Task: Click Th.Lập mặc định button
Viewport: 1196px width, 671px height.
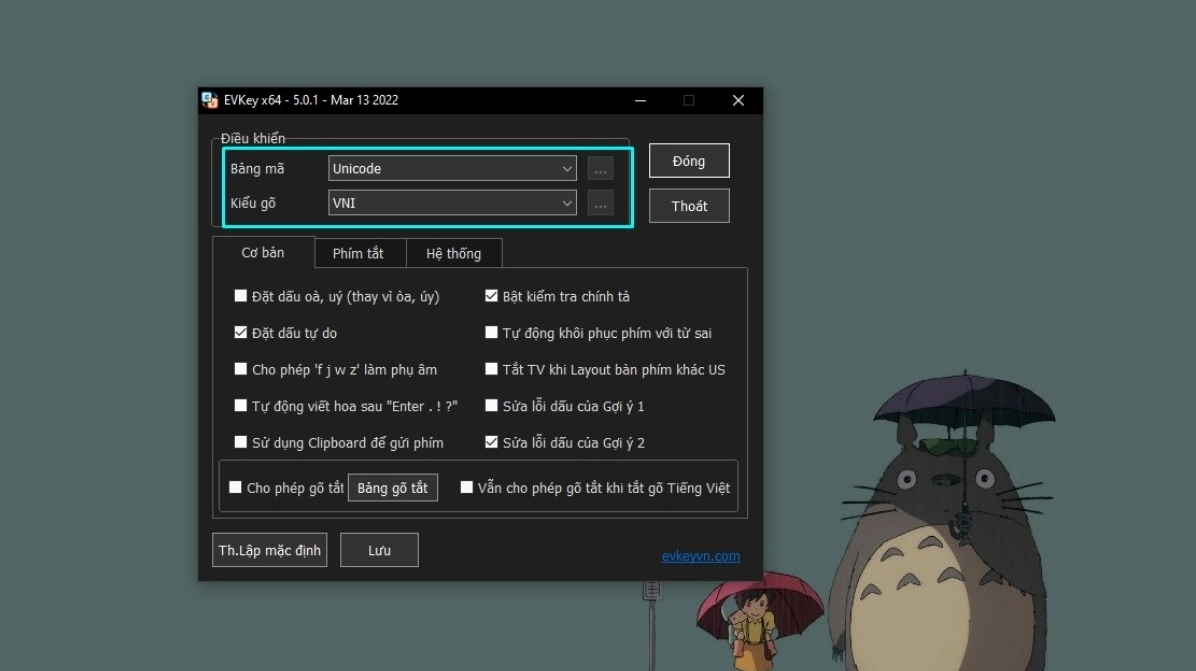Action: click(269, 550)
